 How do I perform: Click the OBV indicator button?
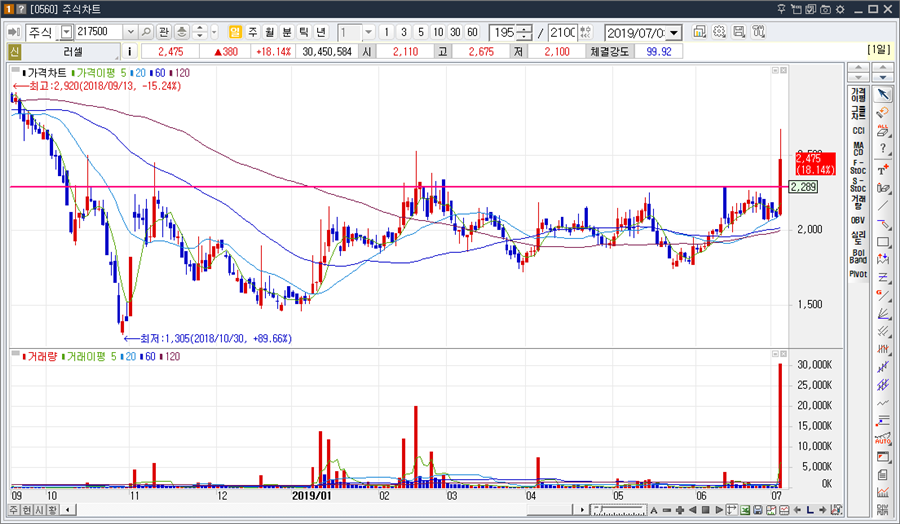pyautogui.click(x=858, y=220)
